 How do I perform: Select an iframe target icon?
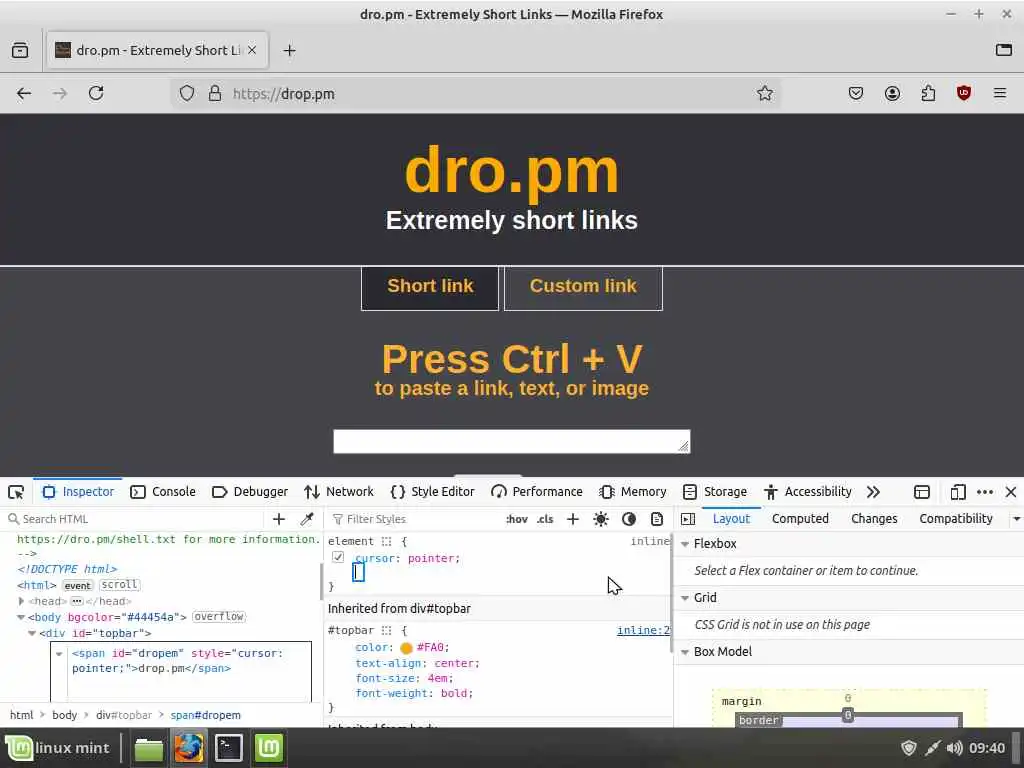click(921, 492)
